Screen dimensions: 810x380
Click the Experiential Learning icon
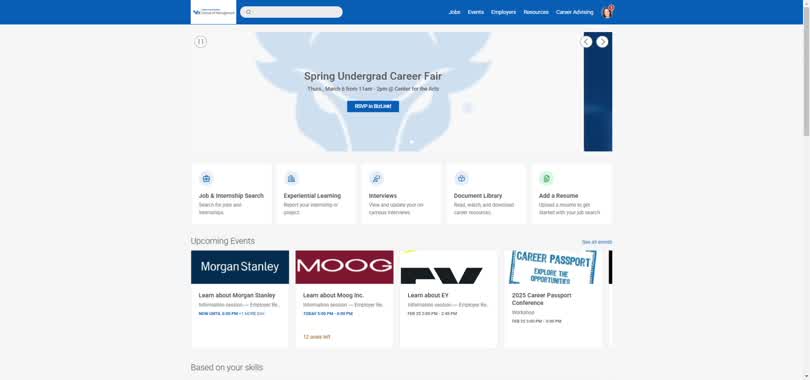tap(291, 179)
